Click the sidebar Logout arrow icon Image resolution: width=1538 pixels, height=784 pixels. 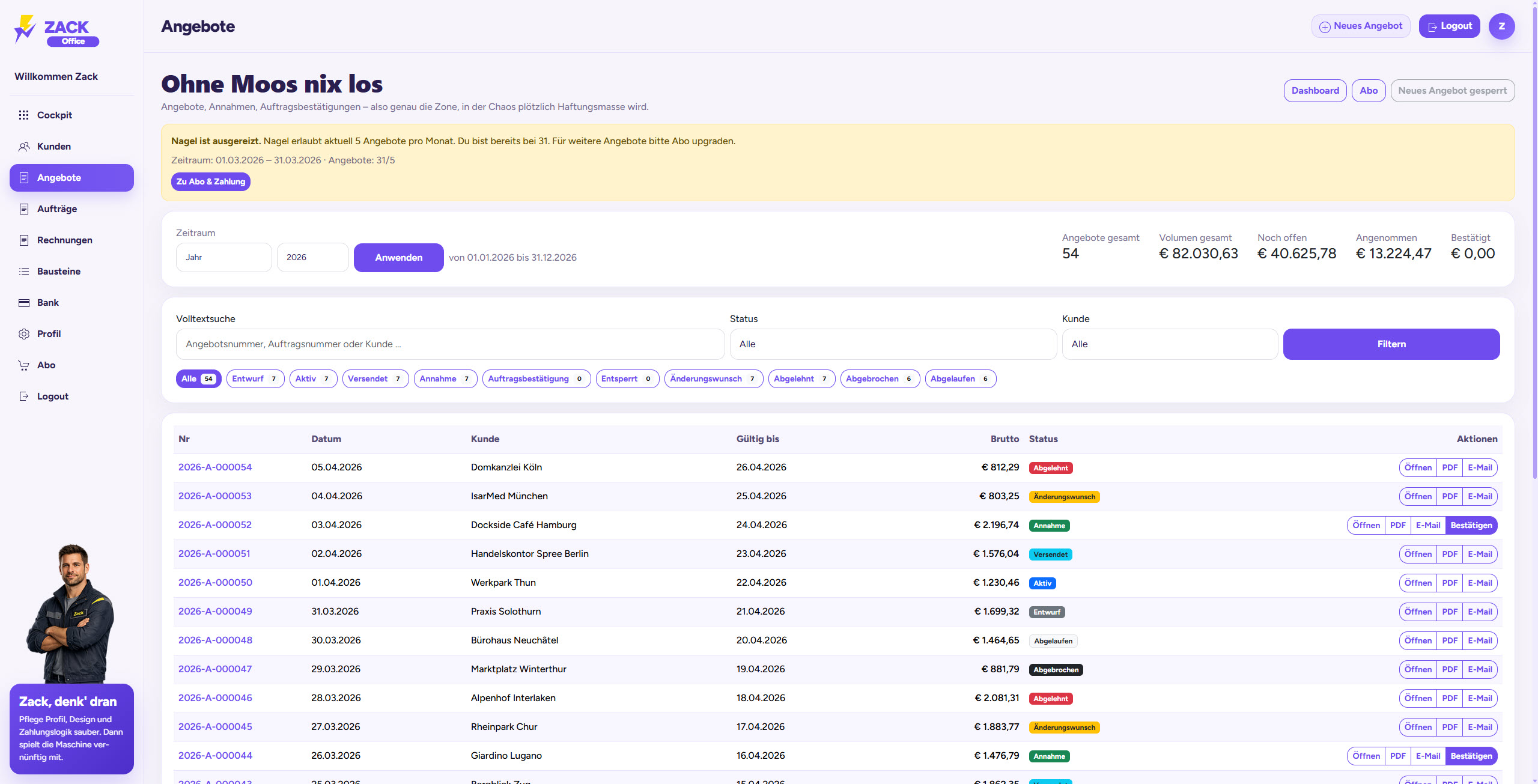coord(24,397)
